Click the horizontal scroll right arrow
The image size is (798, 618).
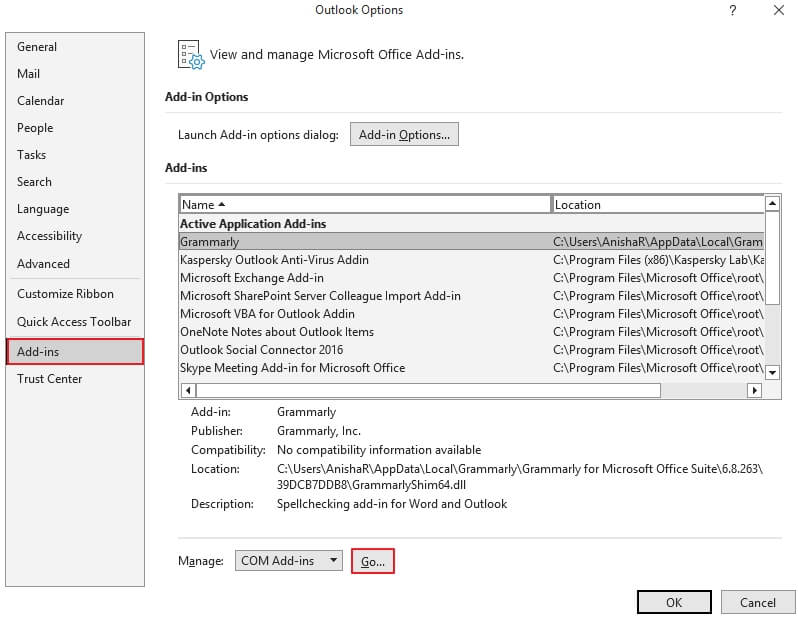pyautogui.click(x=754, y=390)
